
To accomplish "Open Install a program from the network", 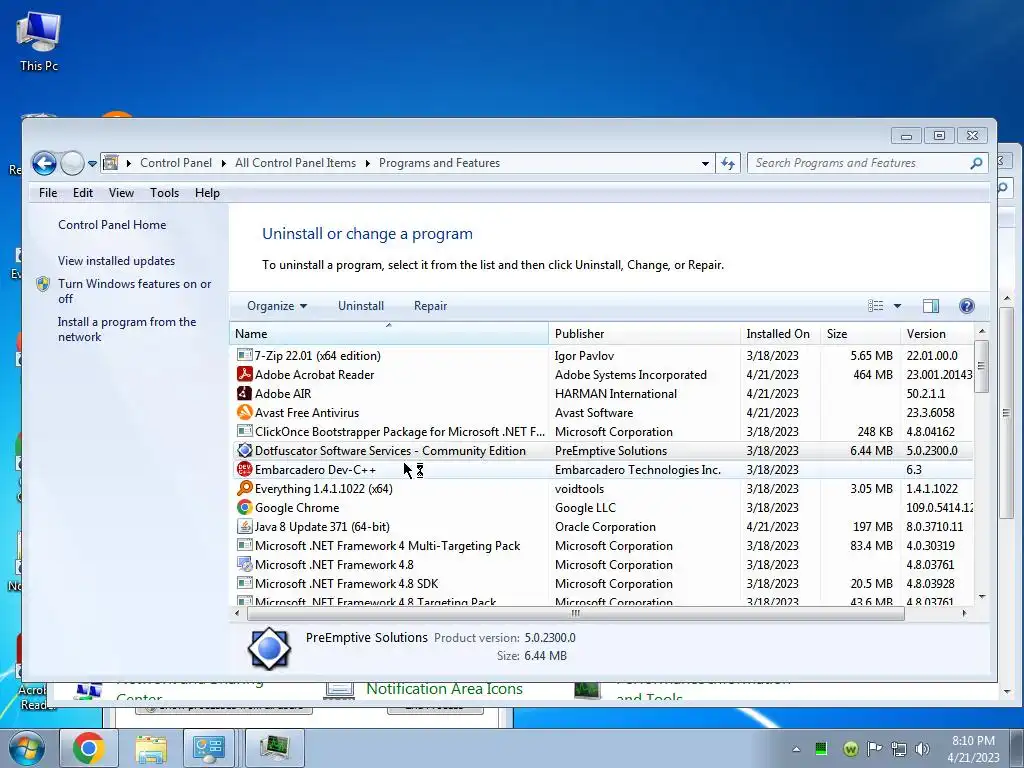I will 127,329.
